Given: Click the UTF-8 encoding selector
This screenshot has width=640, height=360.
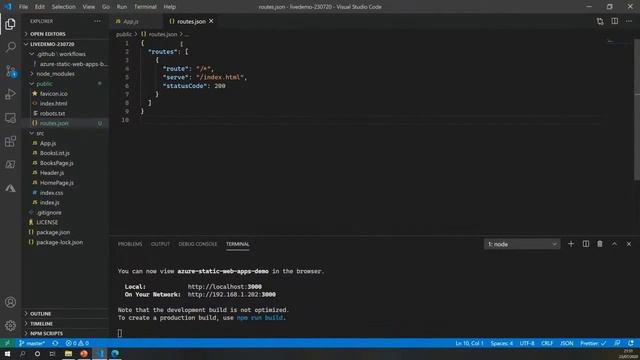Looking at the screenshot, I should (x=527, y=343).
